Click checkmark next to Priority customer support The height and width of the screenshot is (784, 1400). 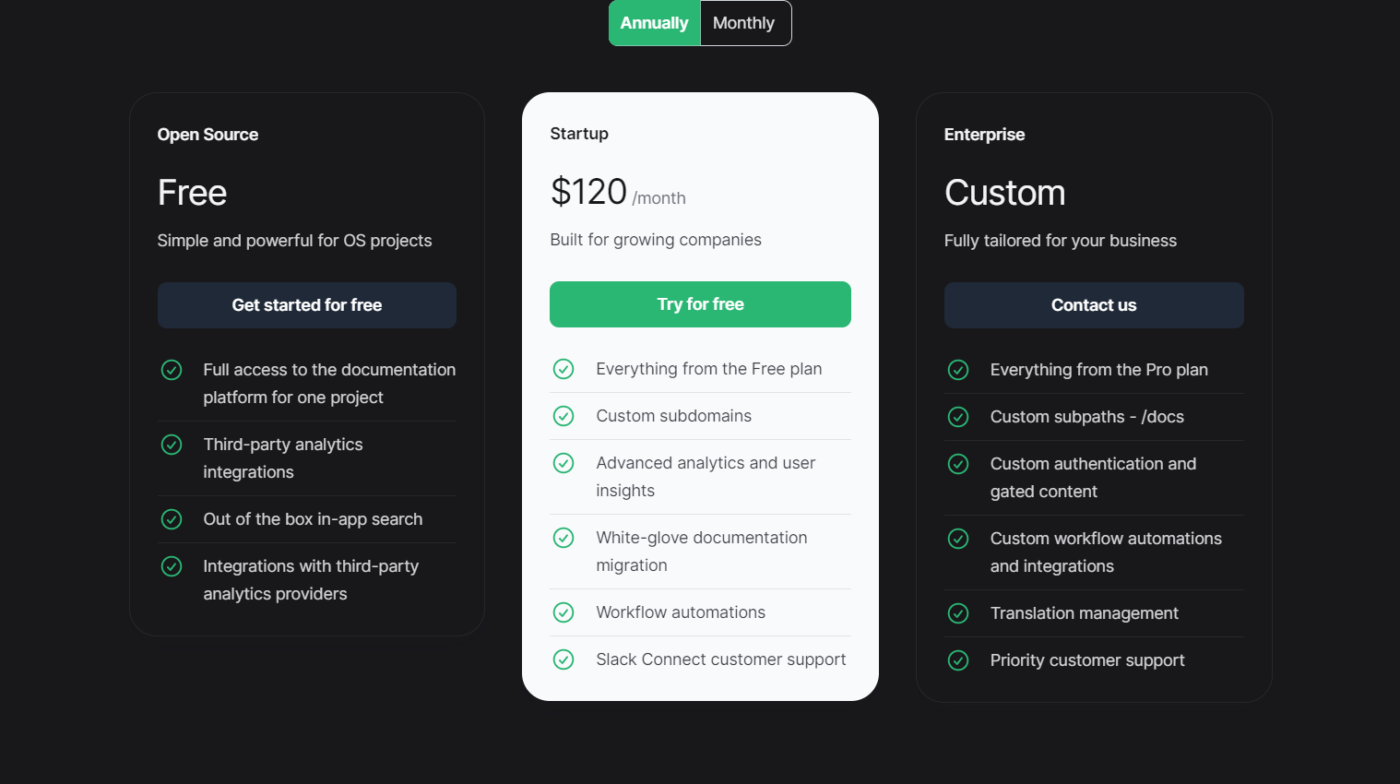(958, 660)
